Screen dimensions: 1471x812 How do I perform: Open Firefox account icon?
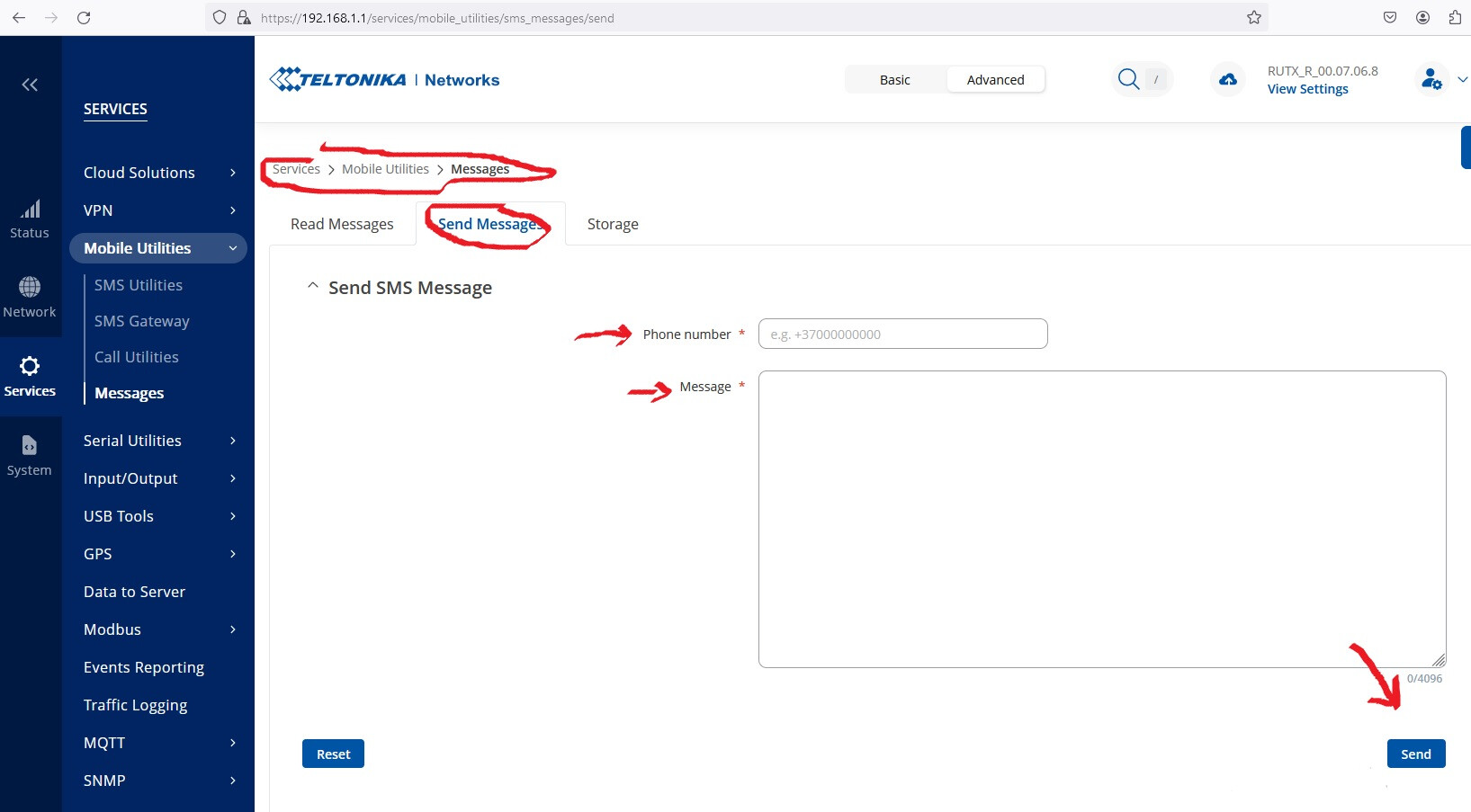(x=1422, y=17)
